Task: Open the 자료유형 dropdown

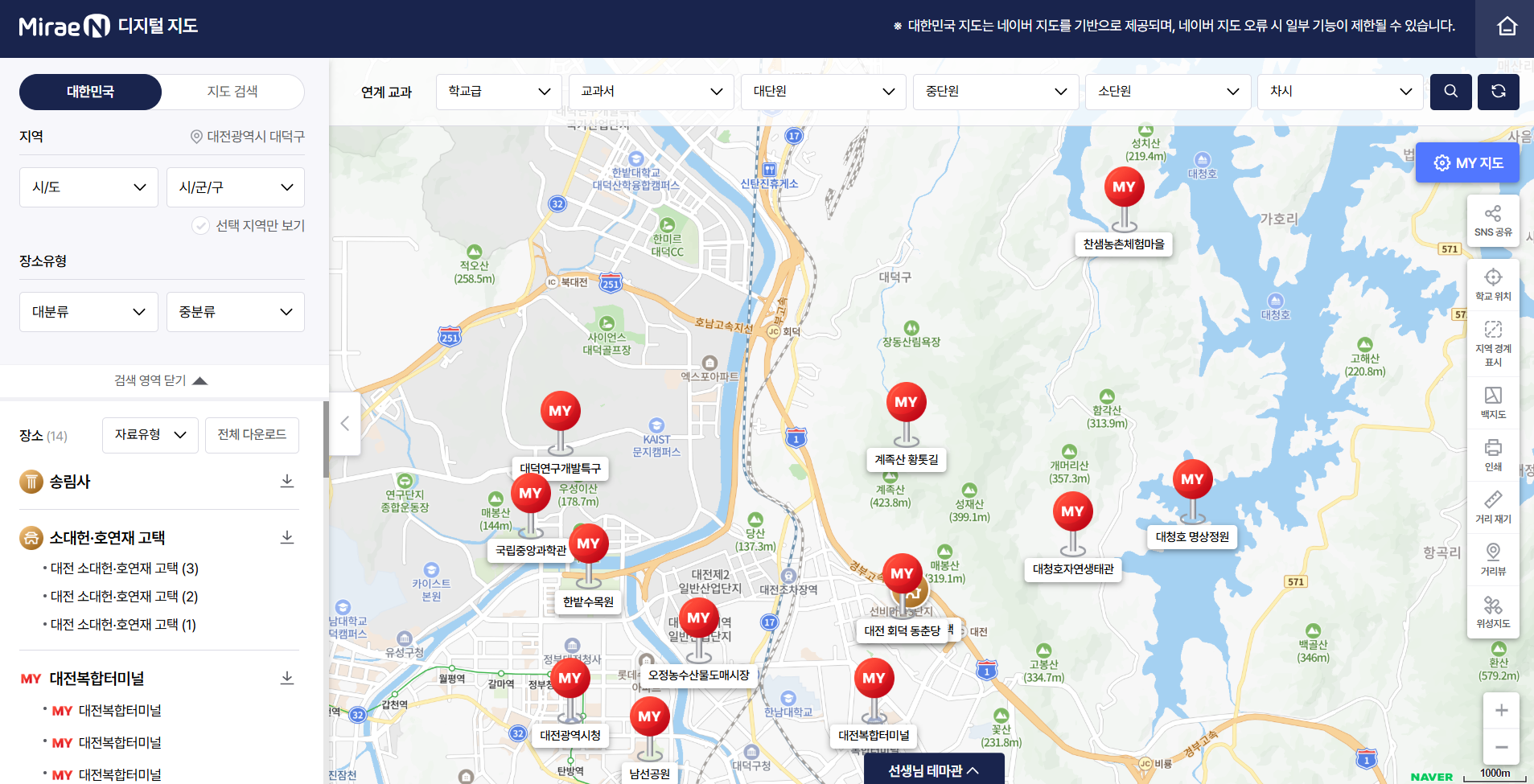Action: [150, 435]
